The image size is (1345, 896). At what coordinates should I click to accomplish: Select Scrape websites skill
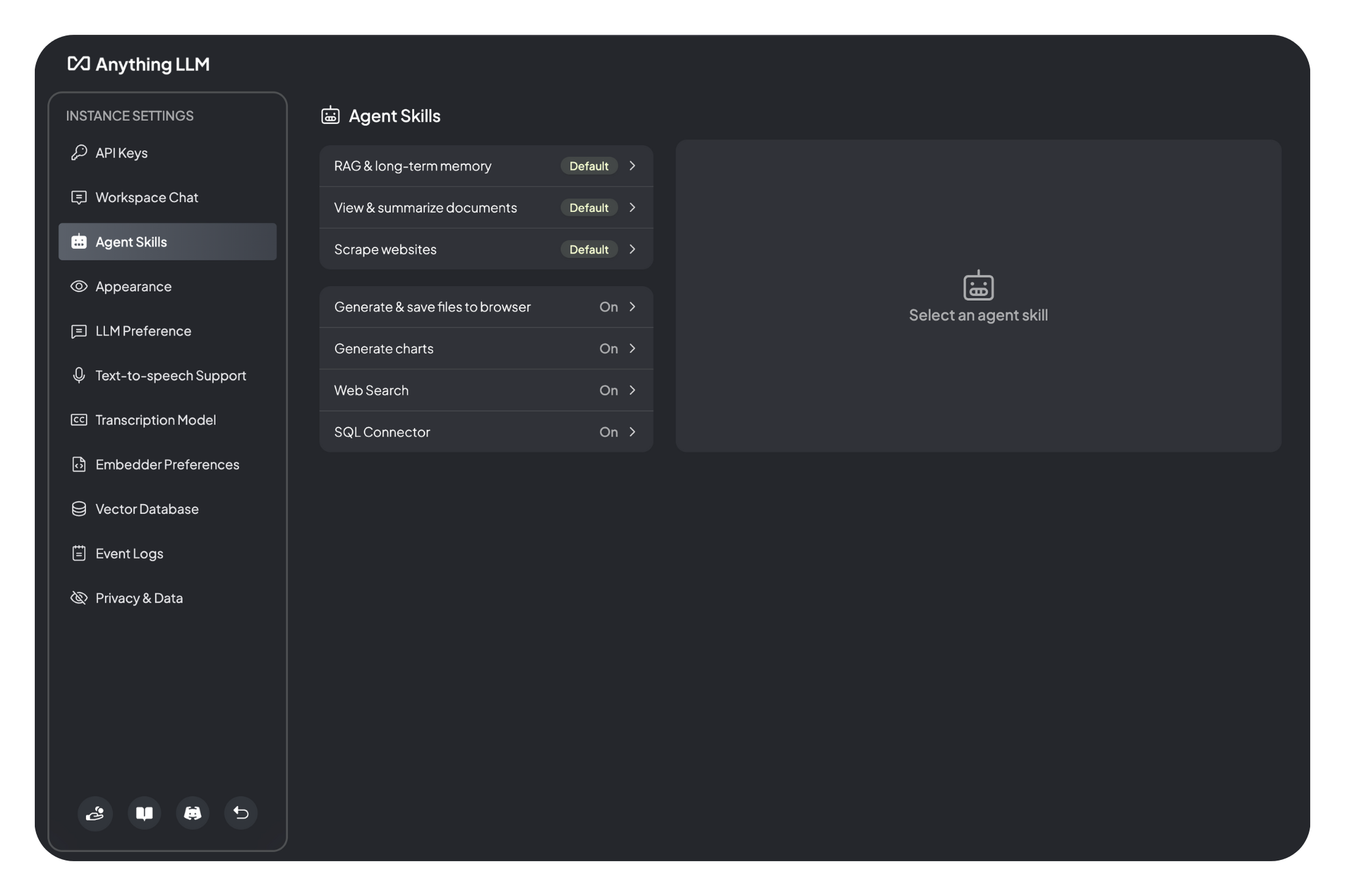(486, 249)
